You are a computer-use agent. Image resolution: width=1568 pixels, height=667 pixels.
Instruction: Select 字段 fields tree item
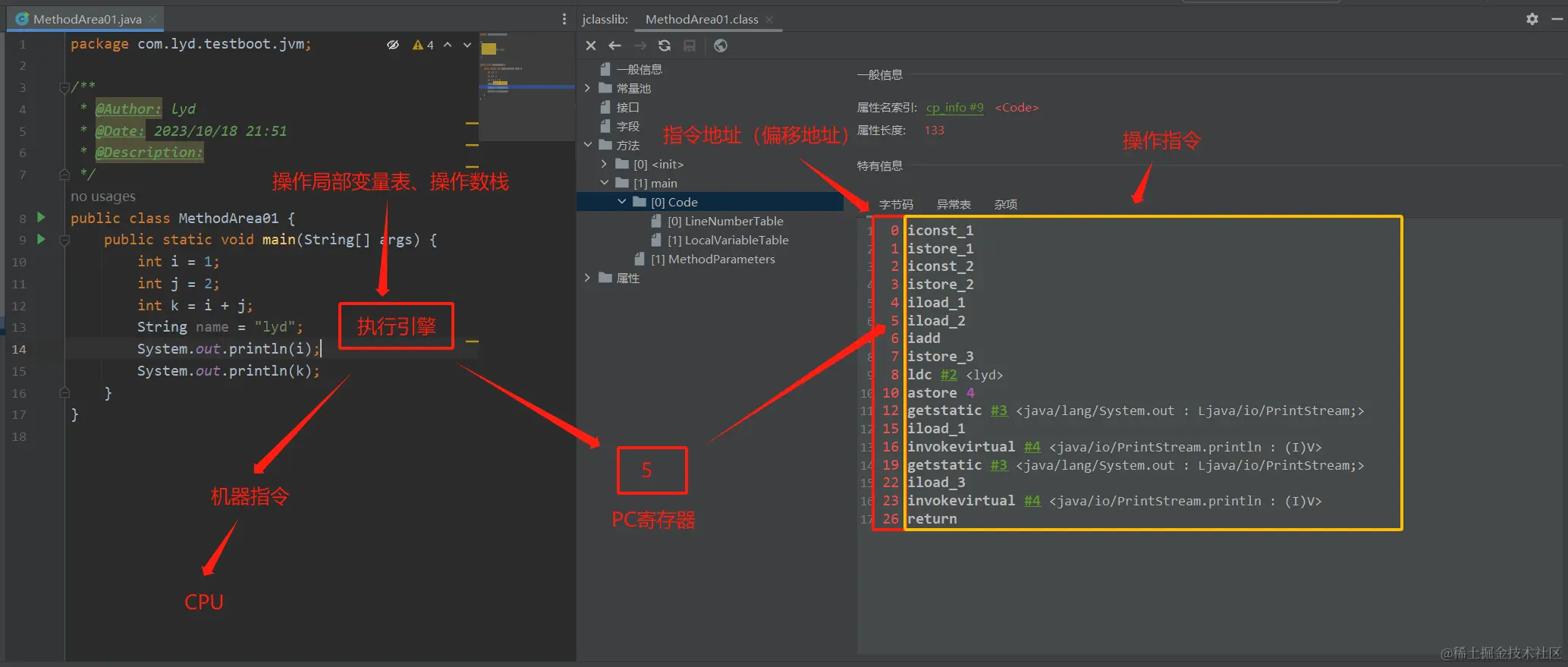[627, 126]
